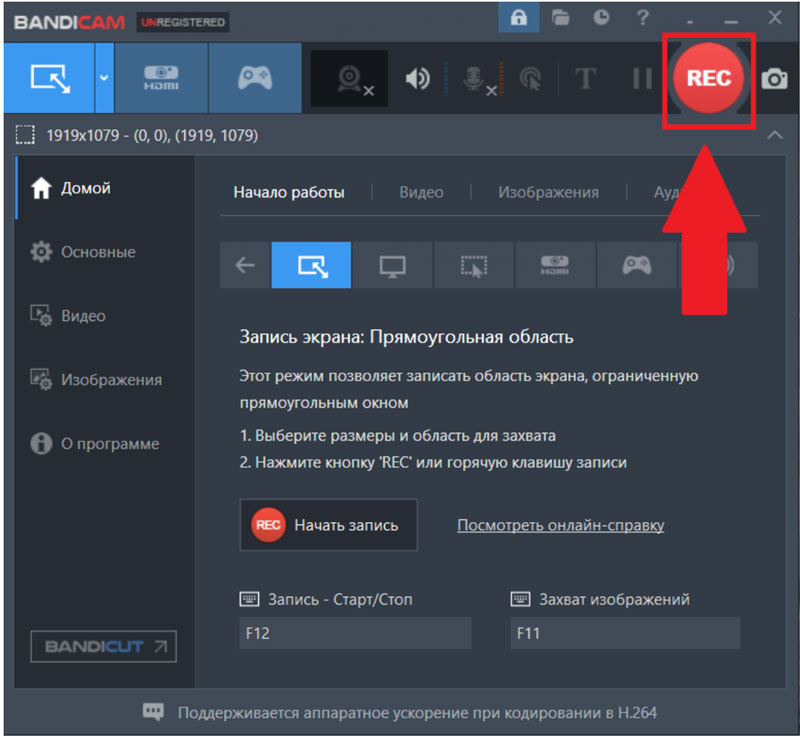Switch to HDMI device recording mode in top toolbar
Image resolution: width=800 pixels, height=738 pixels.
point(161,78)
